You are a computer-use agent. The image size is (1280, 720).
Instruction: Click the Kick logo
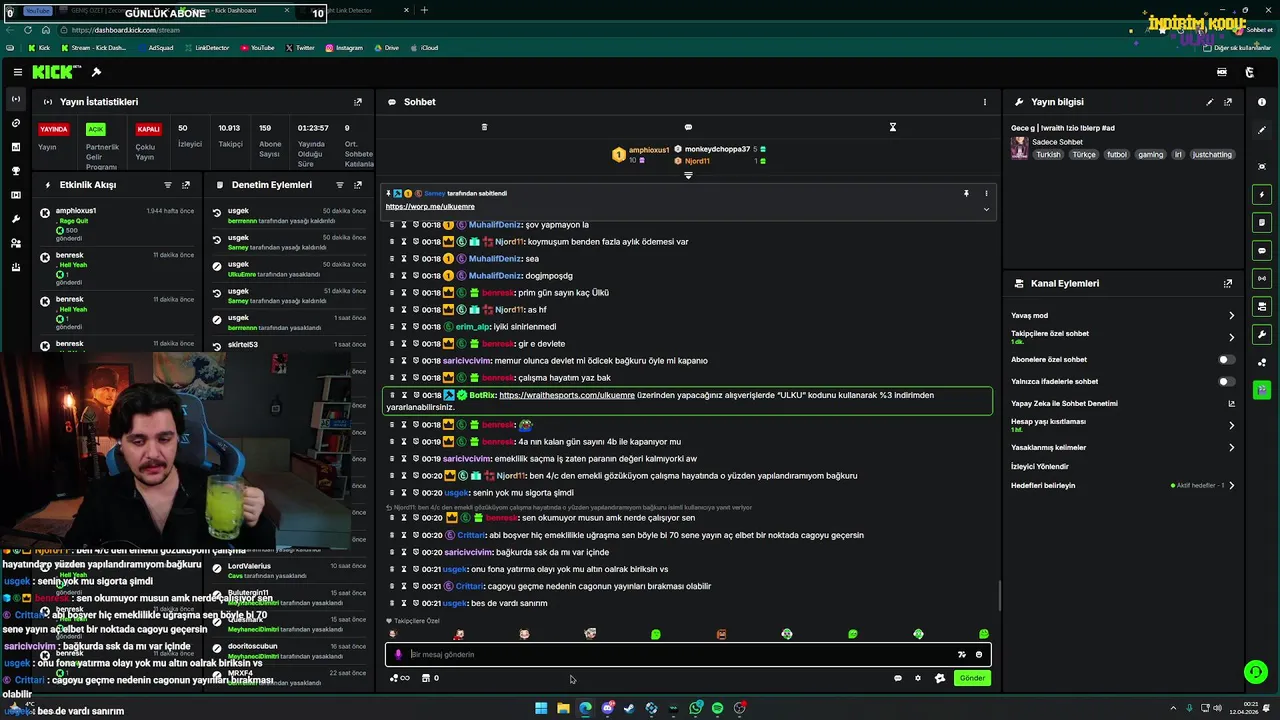[52, 72]
